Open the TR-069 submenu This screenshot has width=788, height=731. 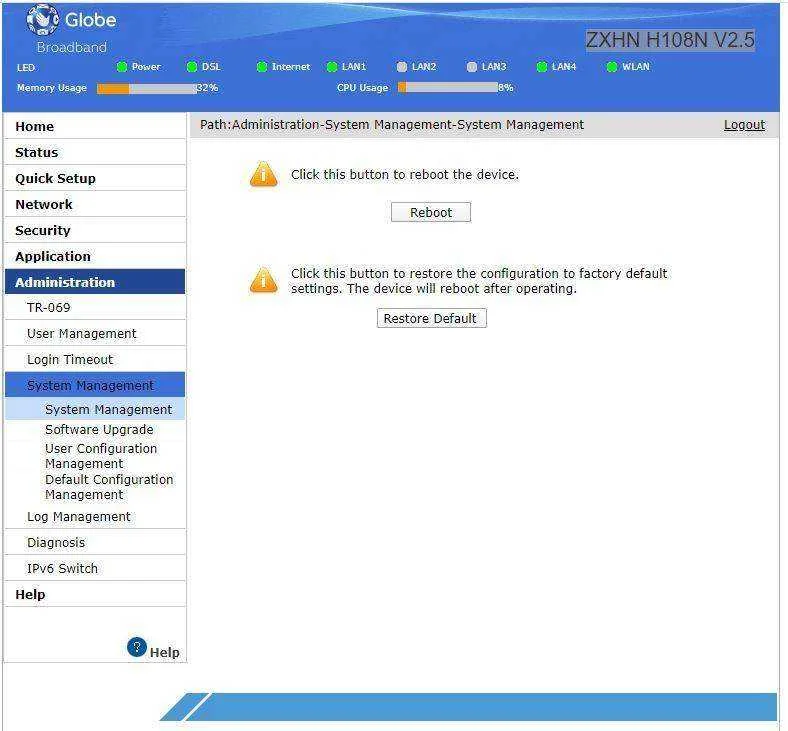(x=95, y=307)
